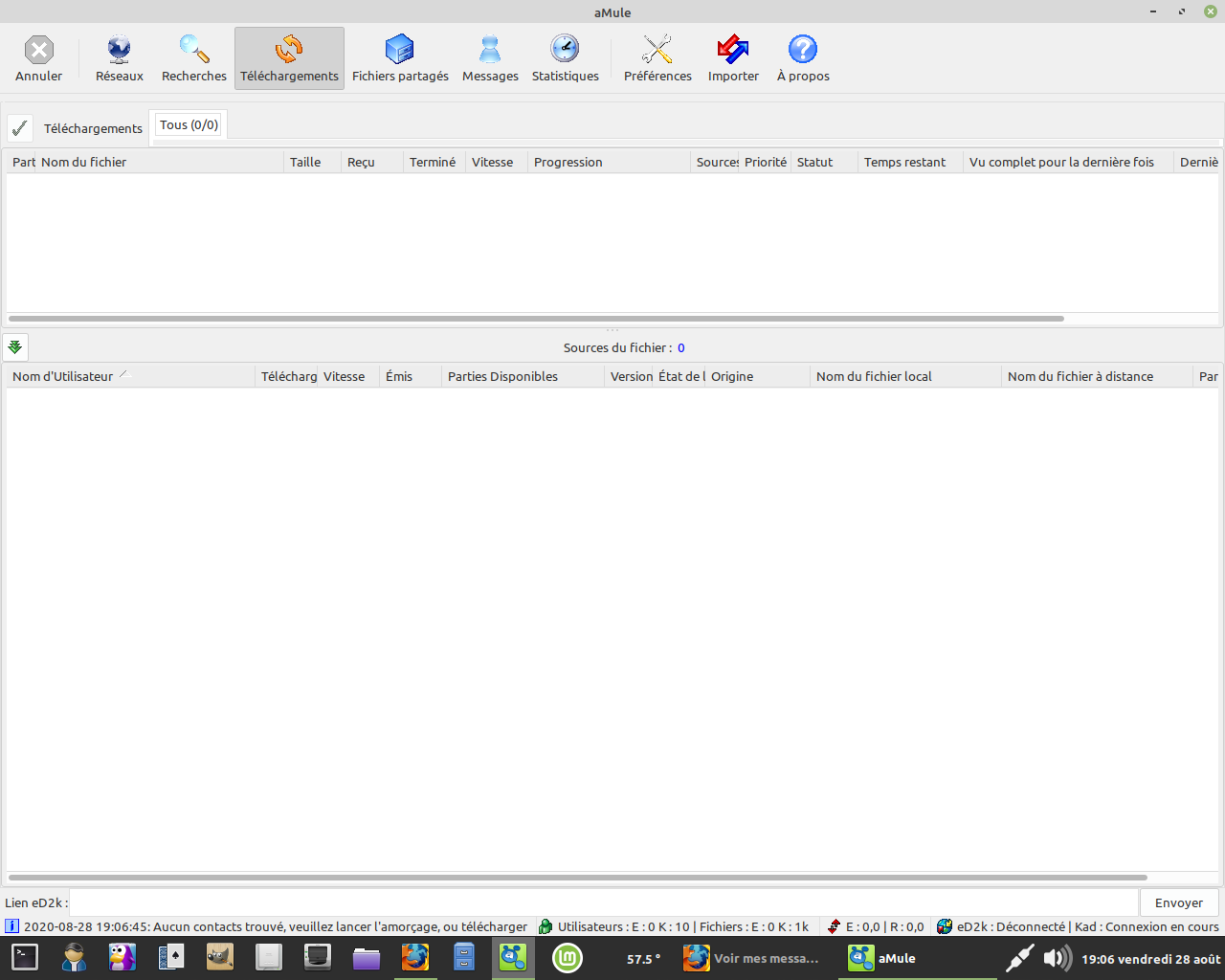Viewport: 1225px width, 980px height.
Task: Sort downloads by Nom du fichier
Action: pos(159,162)
